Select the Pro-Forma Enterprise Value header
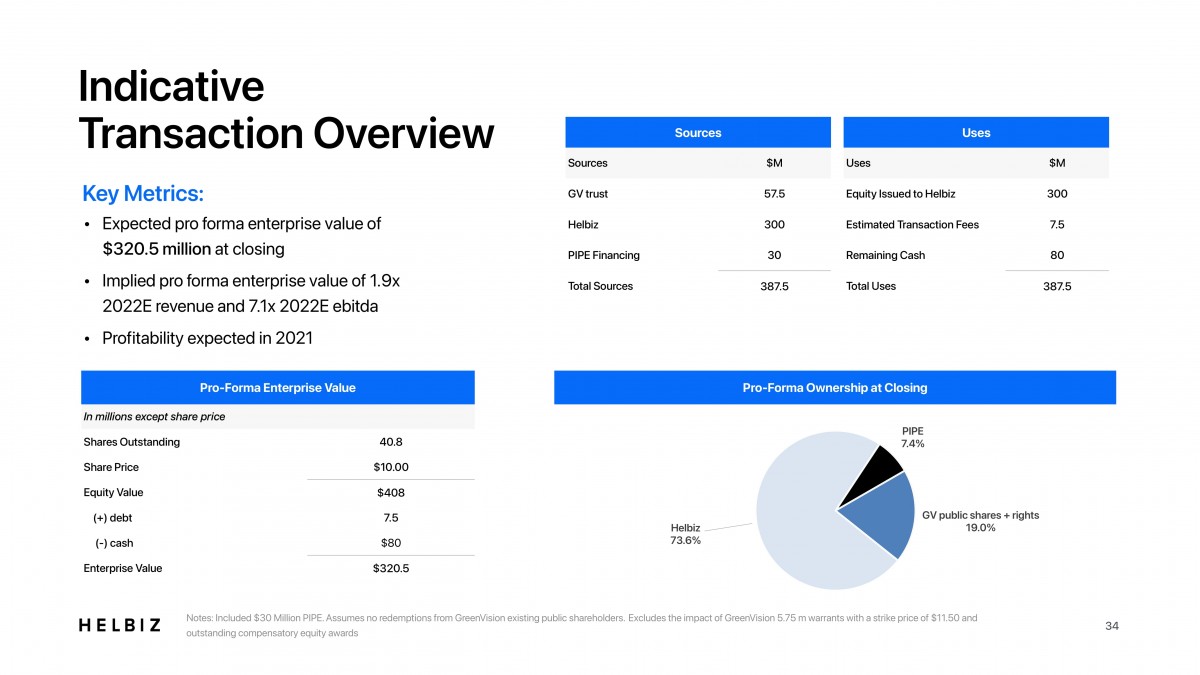 [x=277, y=387]
